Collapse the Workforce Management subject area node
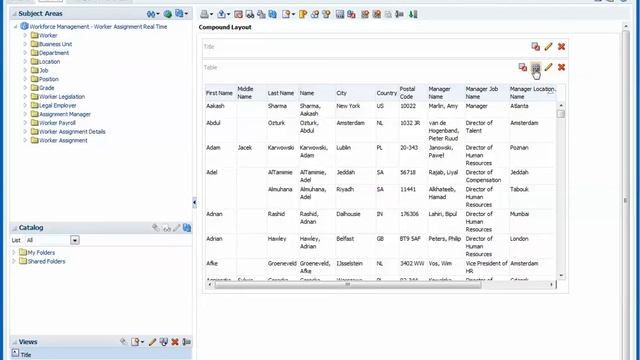Viewport: 640px width, 360px height. click(15, 27)
